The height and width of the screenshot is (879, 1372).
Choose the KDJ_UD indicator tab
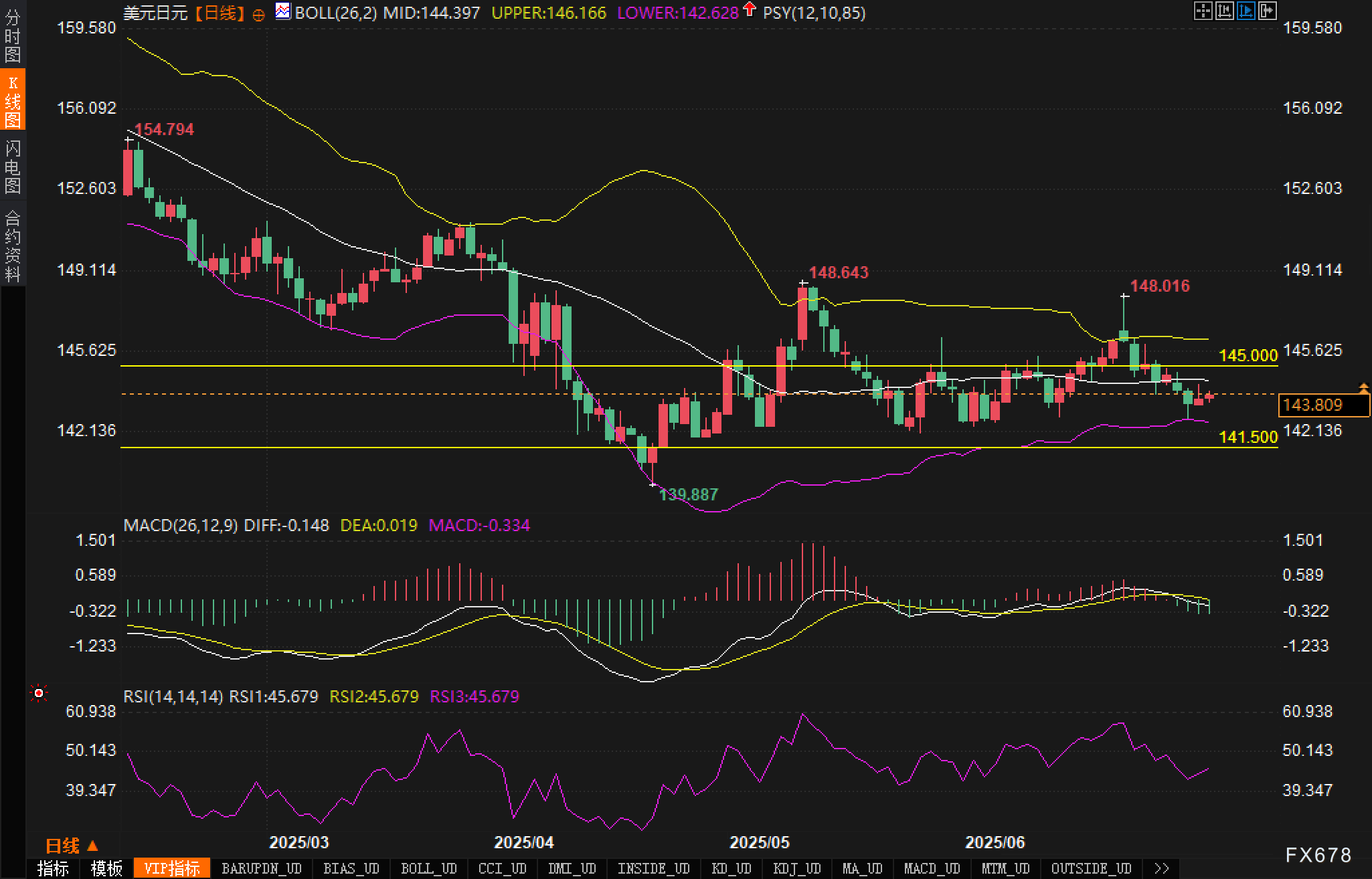[796, 868]
